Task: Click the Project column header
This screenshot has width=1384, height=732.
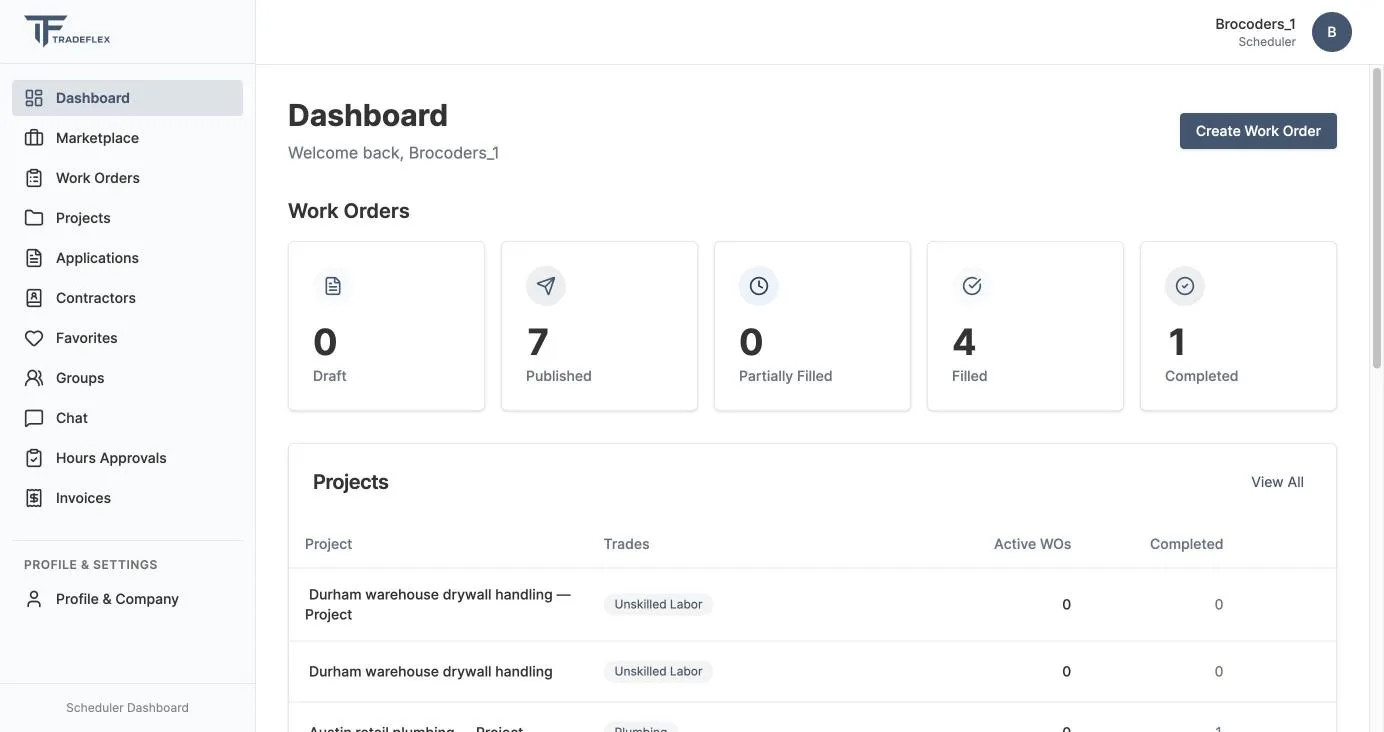Action: click(328, 544)
